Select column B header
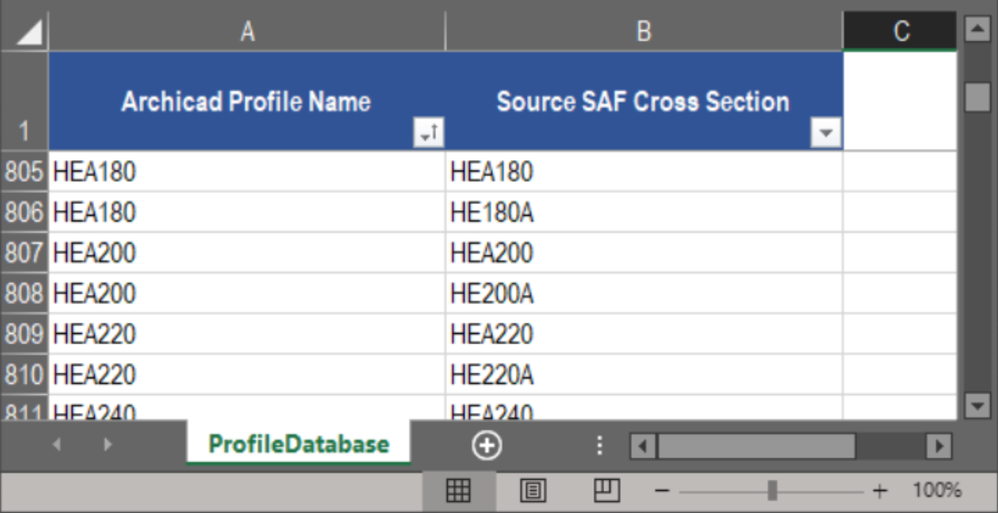Screen dimensions: 998x513 click(644, 32)
